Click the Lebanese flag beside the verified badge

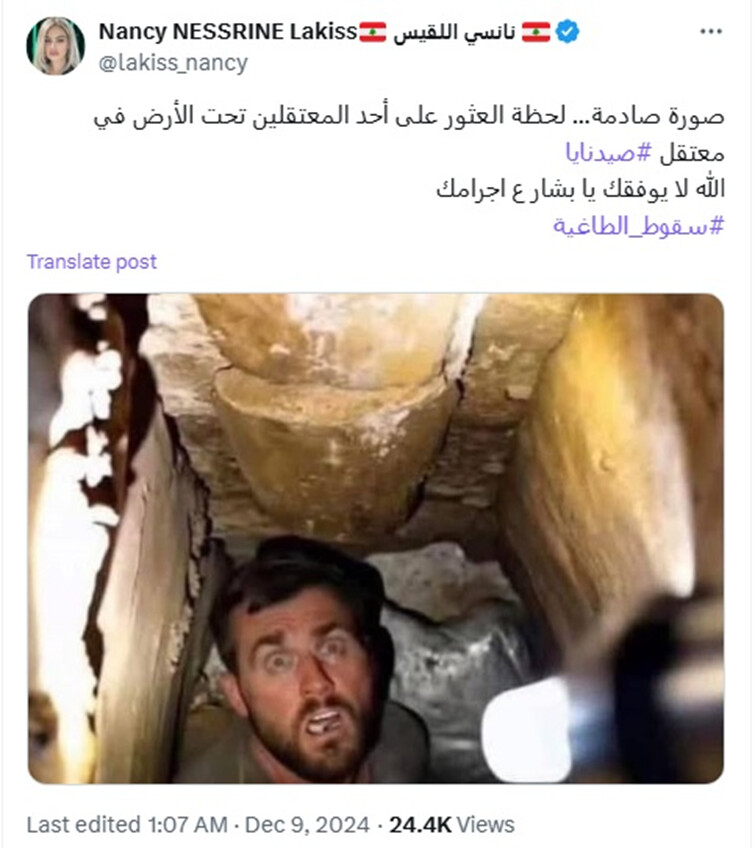[x=536, y=32]
